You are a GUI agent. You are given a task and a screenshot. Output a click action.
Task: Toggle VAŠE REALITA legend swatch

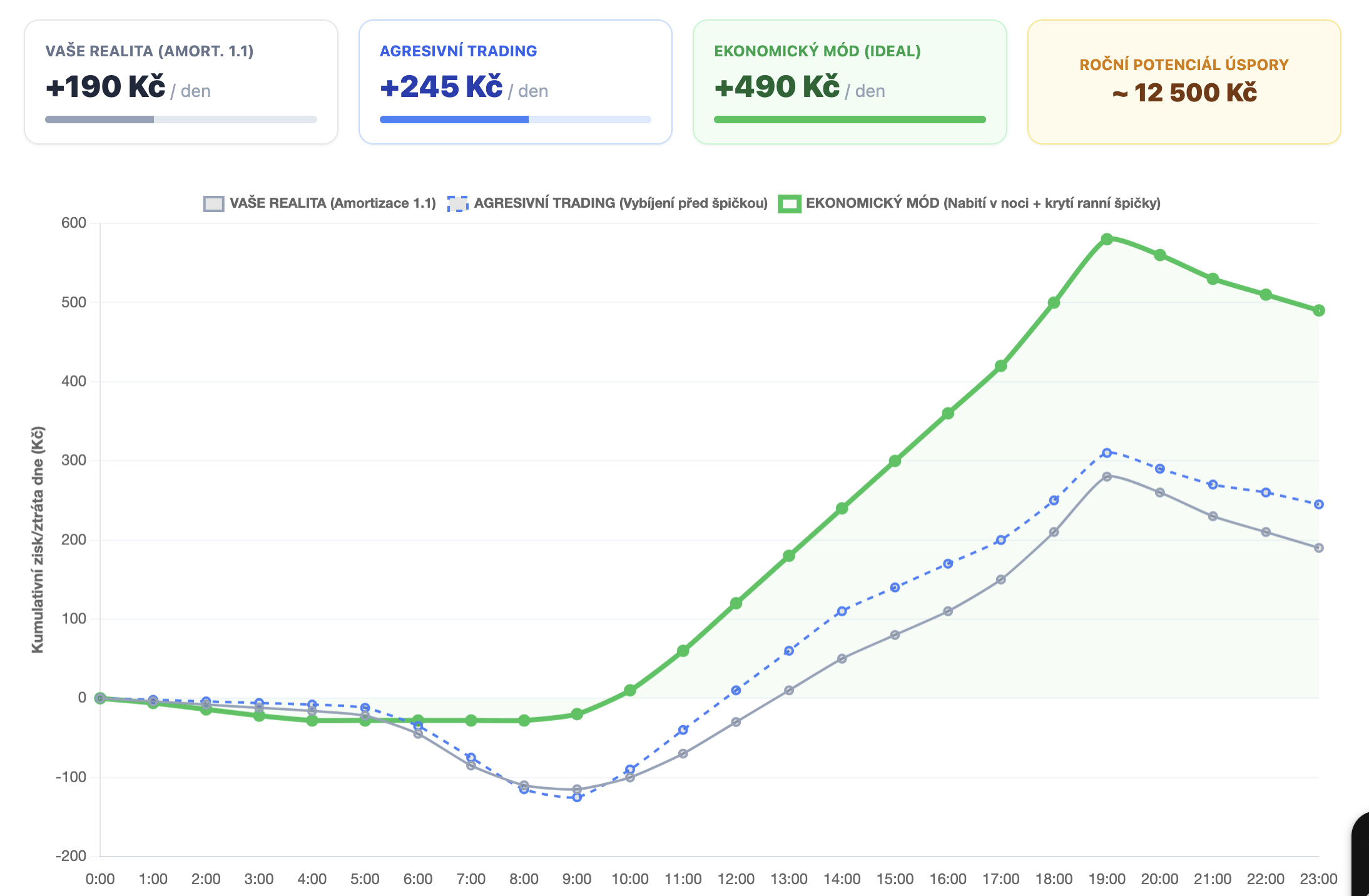tap(213, 204)
